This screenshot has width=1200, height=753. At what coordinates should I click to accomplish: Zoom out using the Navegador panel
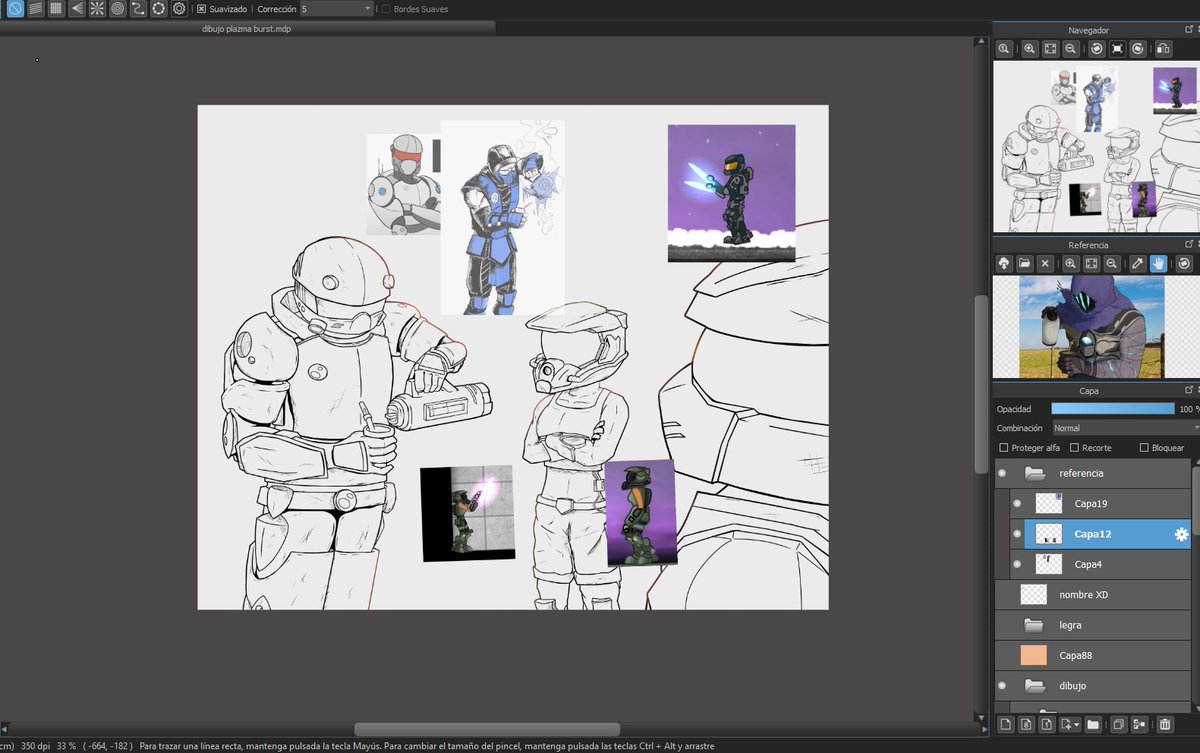pos(1071,48)
